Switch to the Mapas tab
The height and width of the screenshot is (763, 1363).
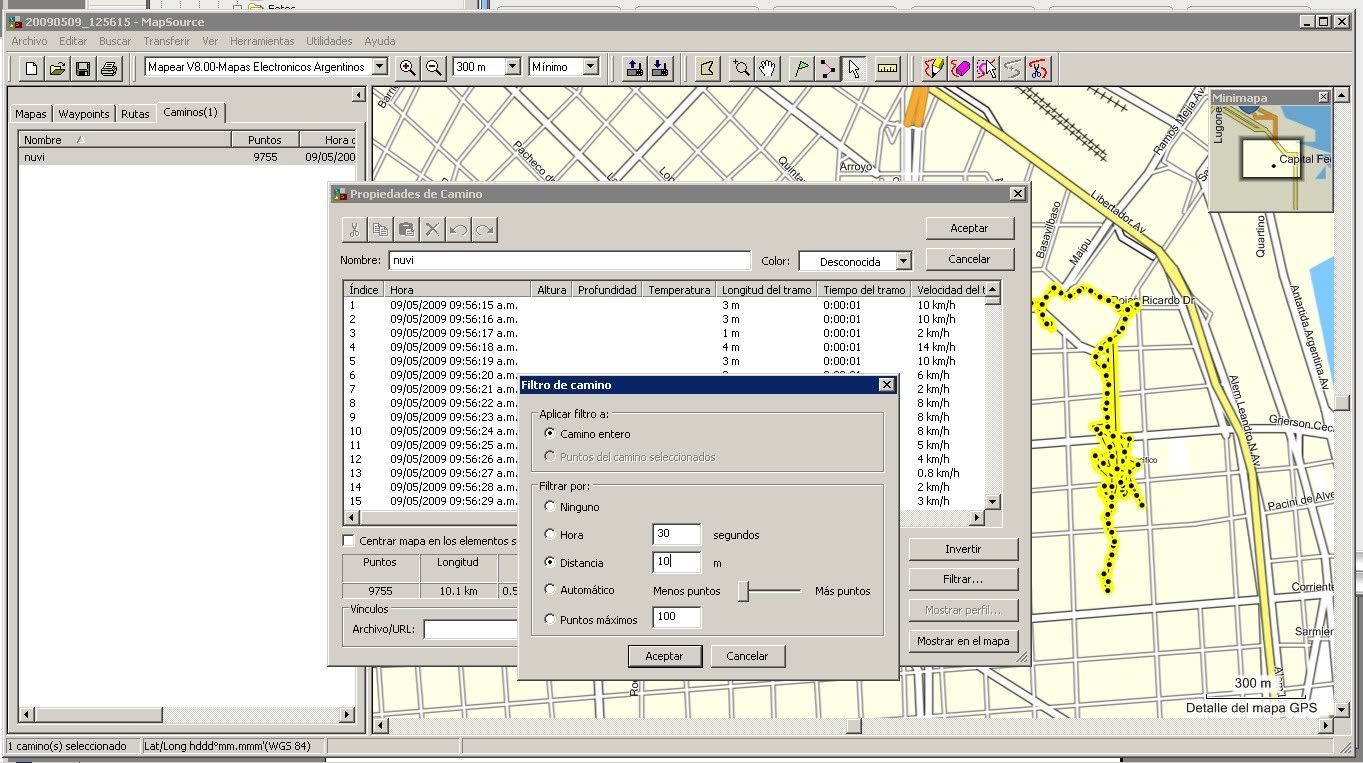31,114
